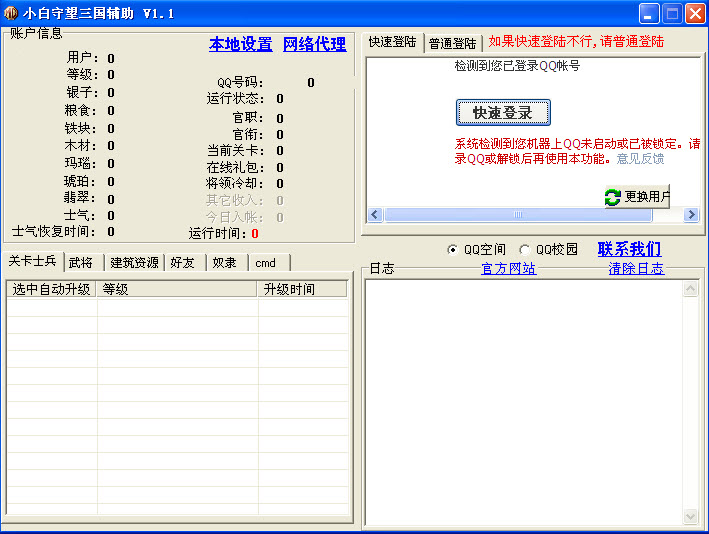This screenshot has height=534, width=709.
Task: Click the 银子 label
Action: 82,92
